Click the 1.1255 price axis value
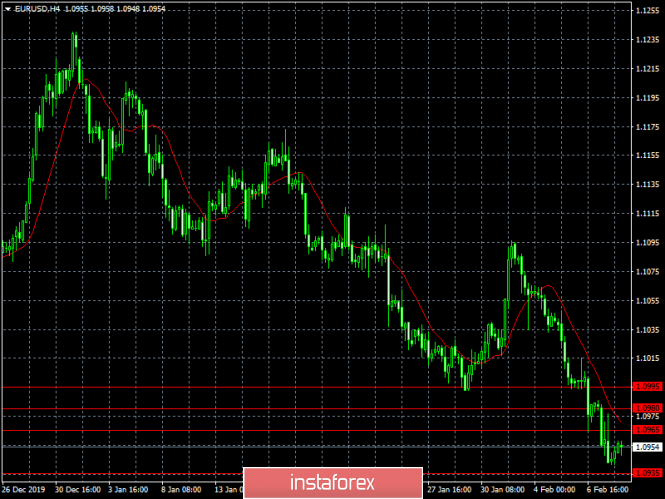 [x=648, y=11]
